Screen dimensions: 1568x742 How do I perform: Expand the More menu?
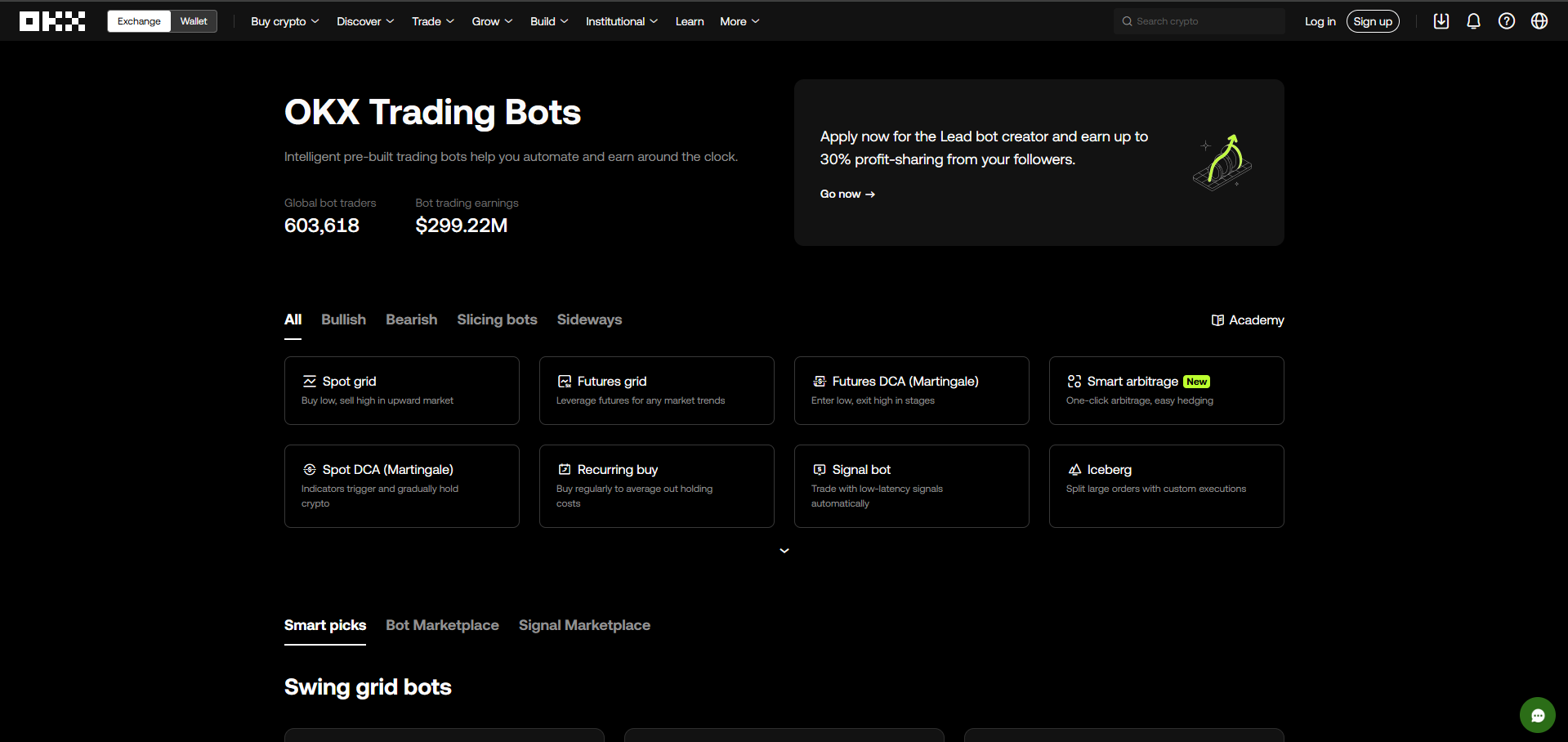(x=739, y=21)
